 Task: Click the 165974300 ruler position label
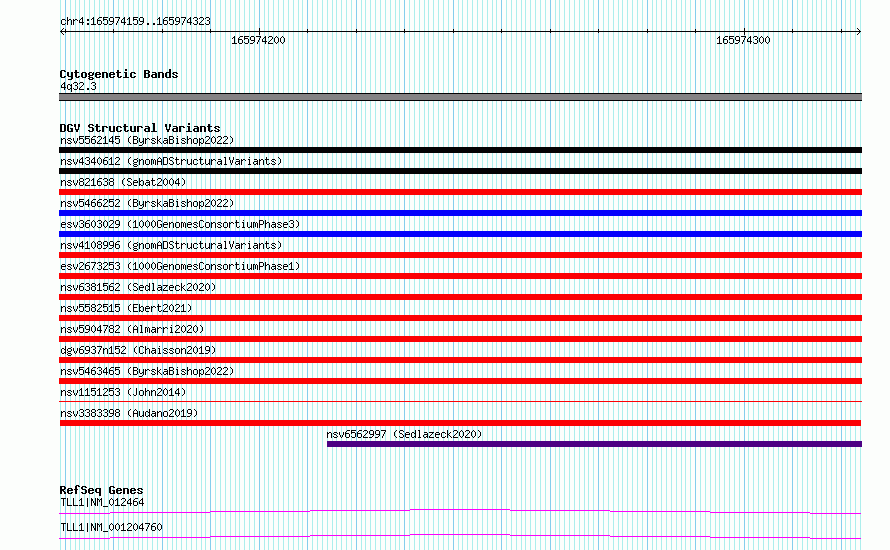[x=743, y=40]
